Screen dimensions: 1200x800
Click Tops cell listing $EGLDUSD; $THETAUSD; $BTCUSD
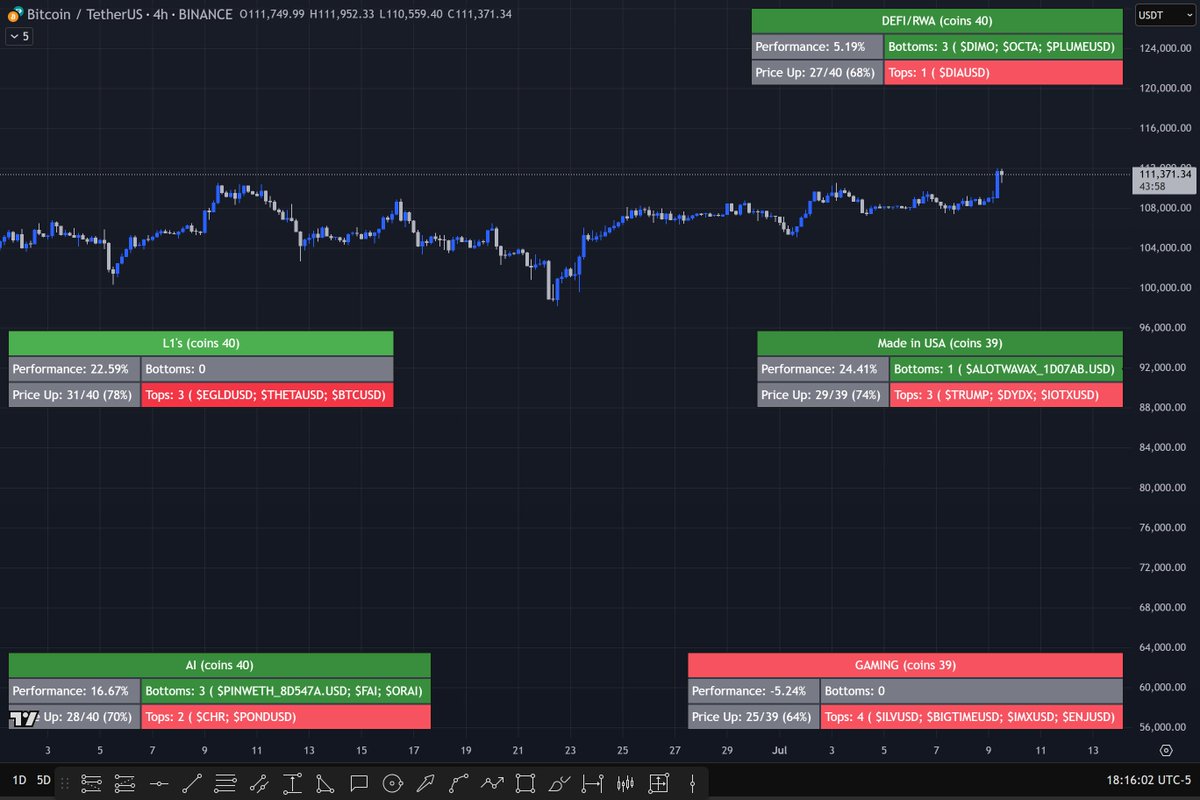(x=267, y=395)
